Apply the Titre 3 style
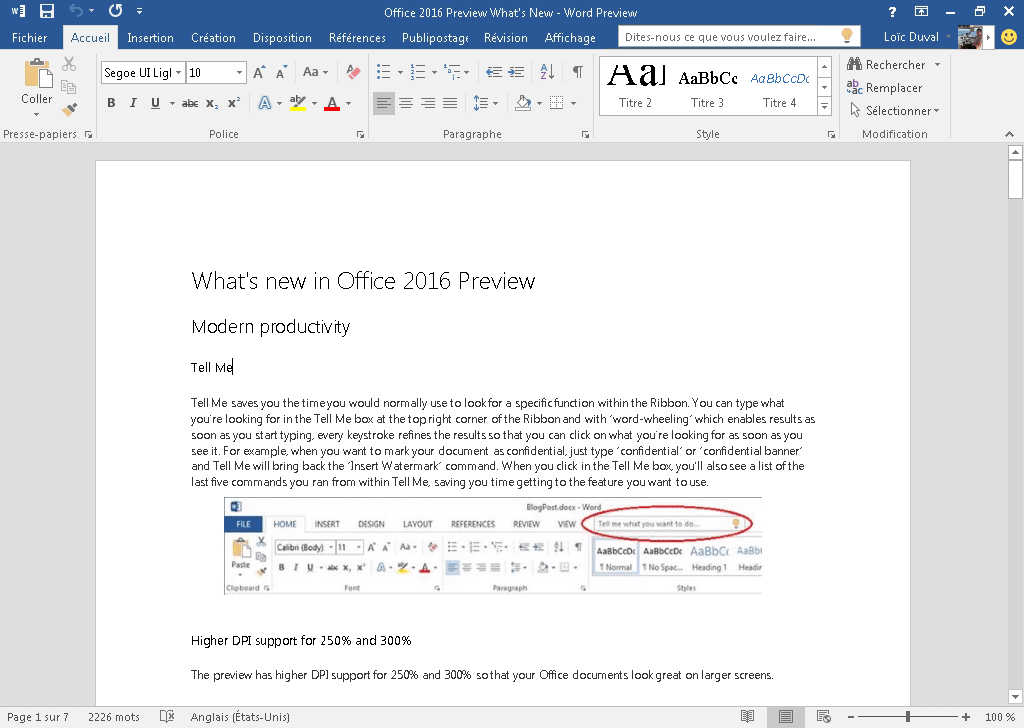 707,86
